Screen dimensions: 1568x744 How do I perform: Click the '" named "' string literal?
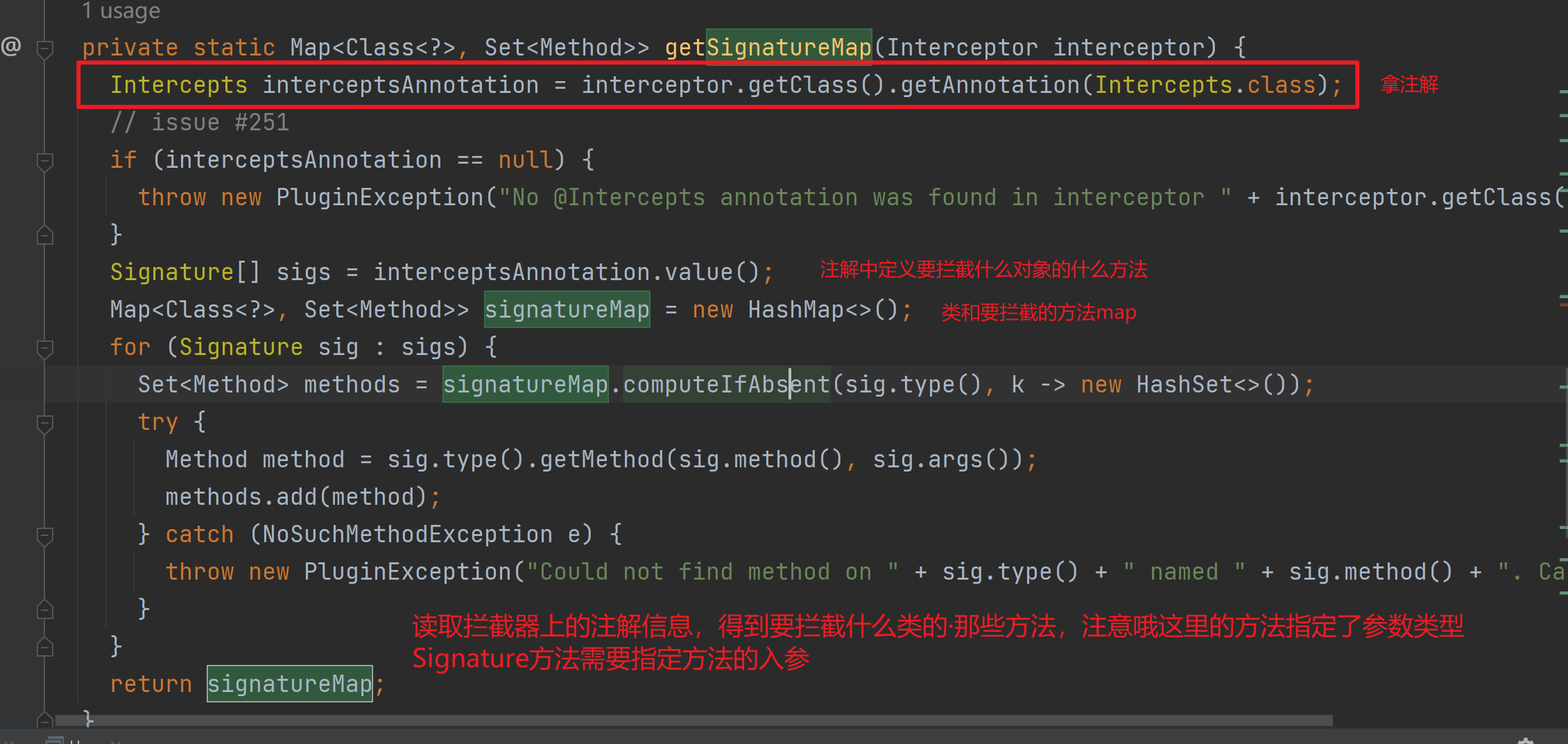pos(1184,571)
